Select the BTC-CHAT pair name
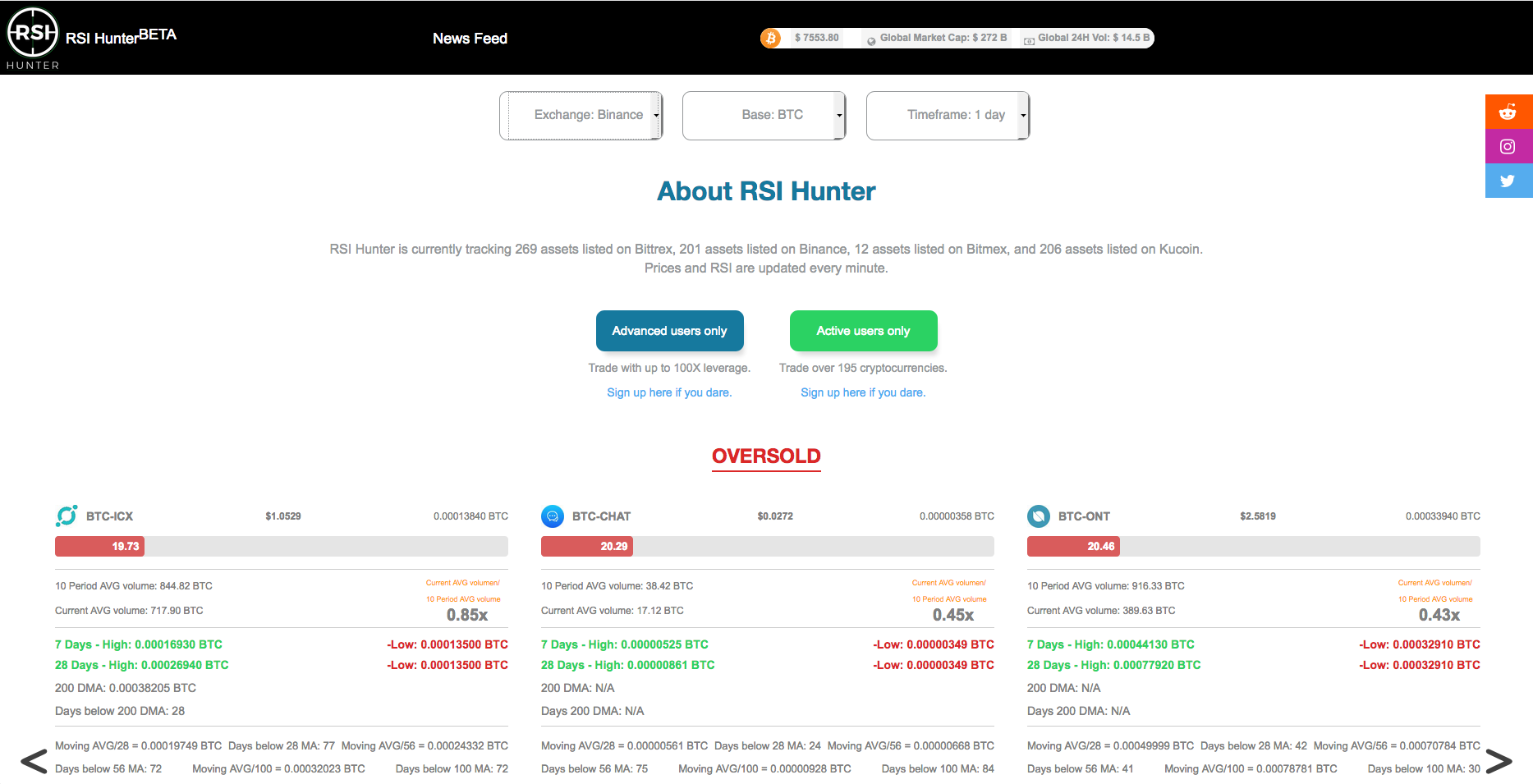The image size is (1533, 784). [x=601, y=516]
